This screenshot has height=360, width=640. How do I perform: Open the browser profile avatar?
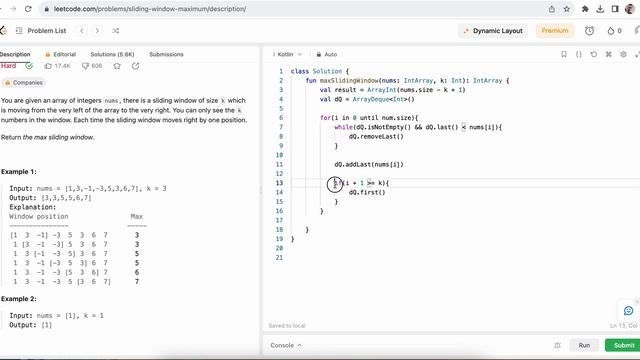coord(629,9)
